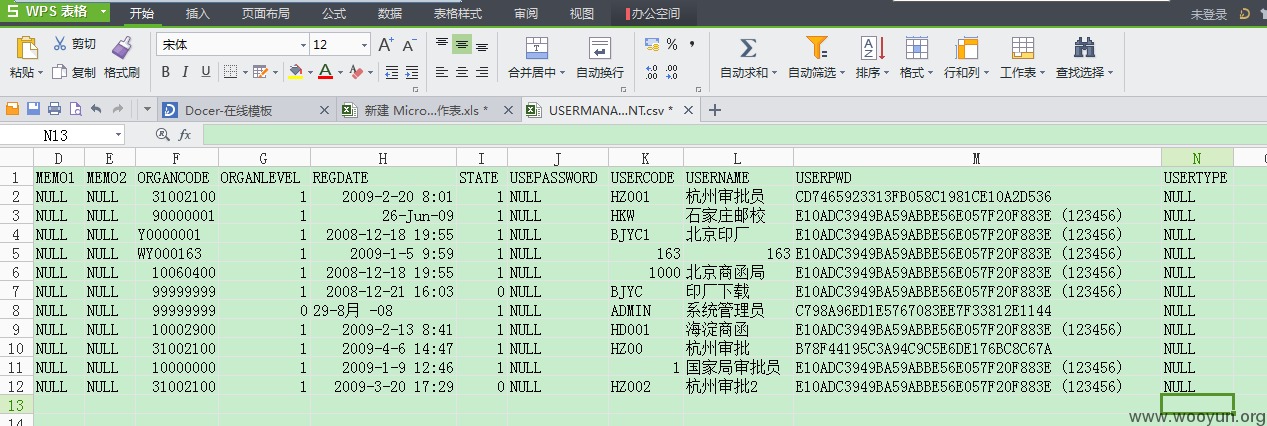Switch to 审阅 (Review) ribbon tab
Image resolution: width=1267 pixels, height=426 pixels.
tap(526, 14)
